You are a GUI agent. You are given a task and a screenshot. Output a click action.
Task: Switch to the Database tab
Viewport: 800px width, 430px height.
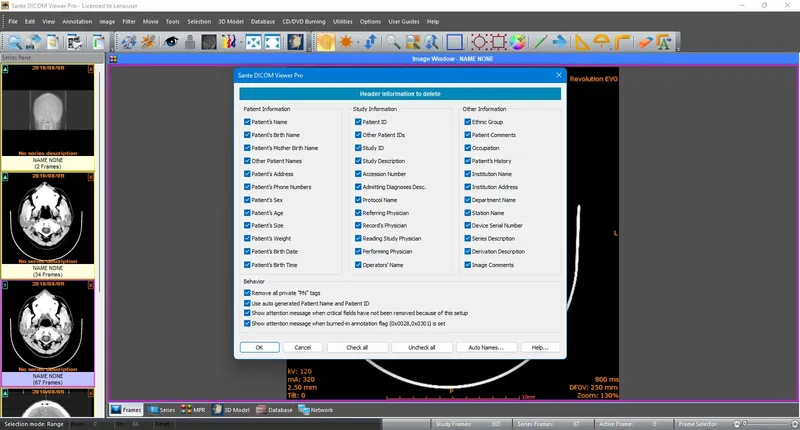(x=274, y=410)
